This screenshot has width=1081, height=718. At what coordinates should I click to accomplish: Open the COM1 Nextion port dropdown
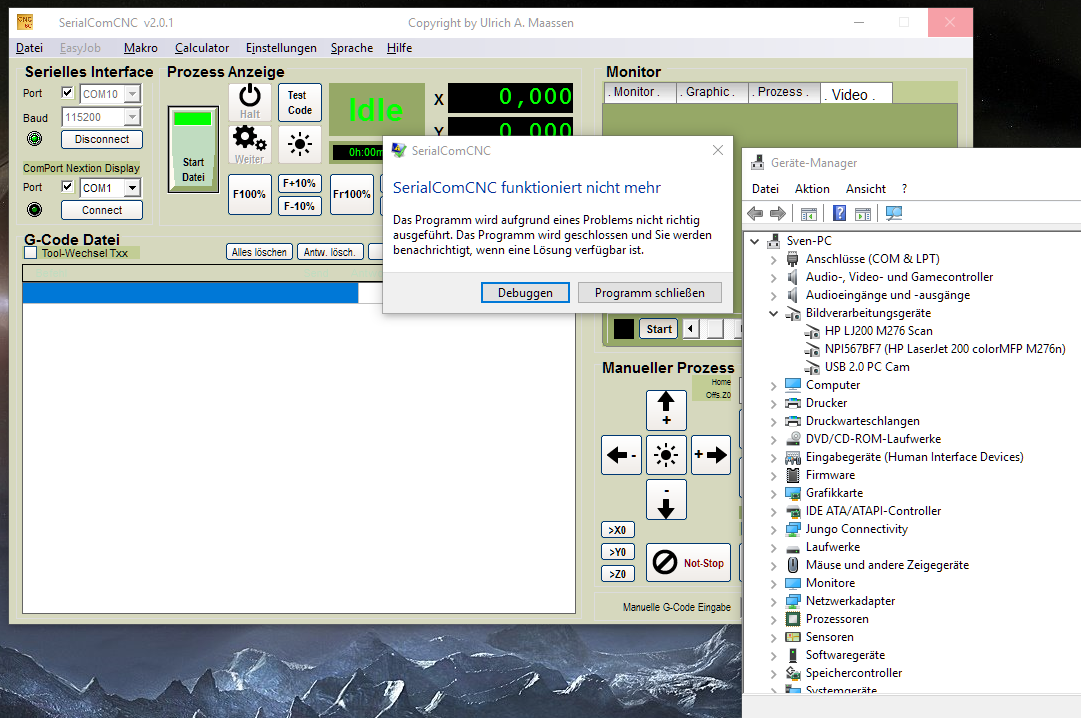[x=132, y=188]
